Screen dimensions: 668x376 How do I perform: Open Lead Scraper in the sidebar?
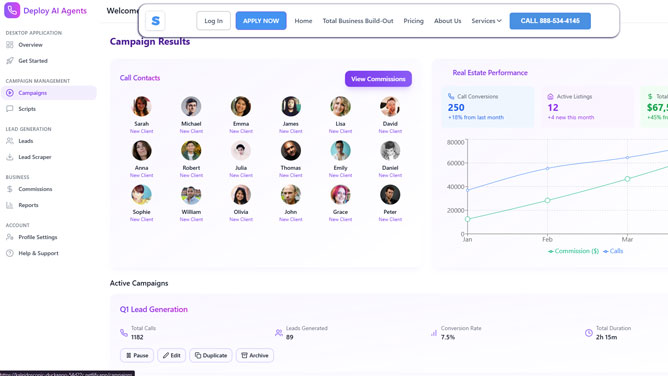pyautogui.click(x=49, y=157)
